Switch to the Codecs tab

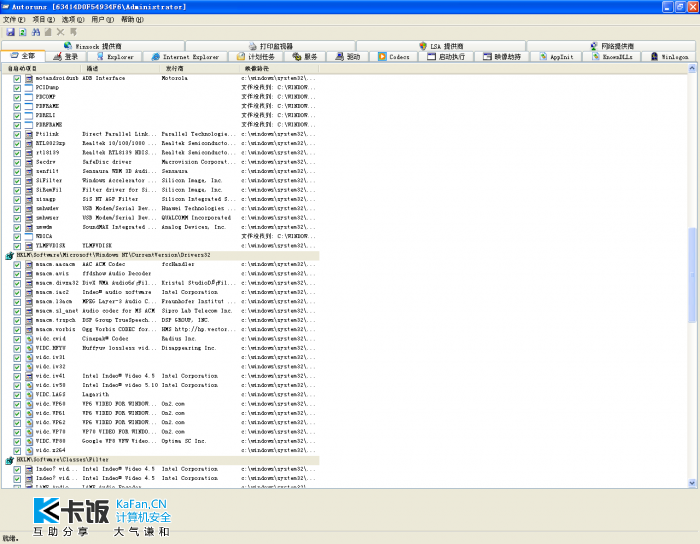point(394,57)
